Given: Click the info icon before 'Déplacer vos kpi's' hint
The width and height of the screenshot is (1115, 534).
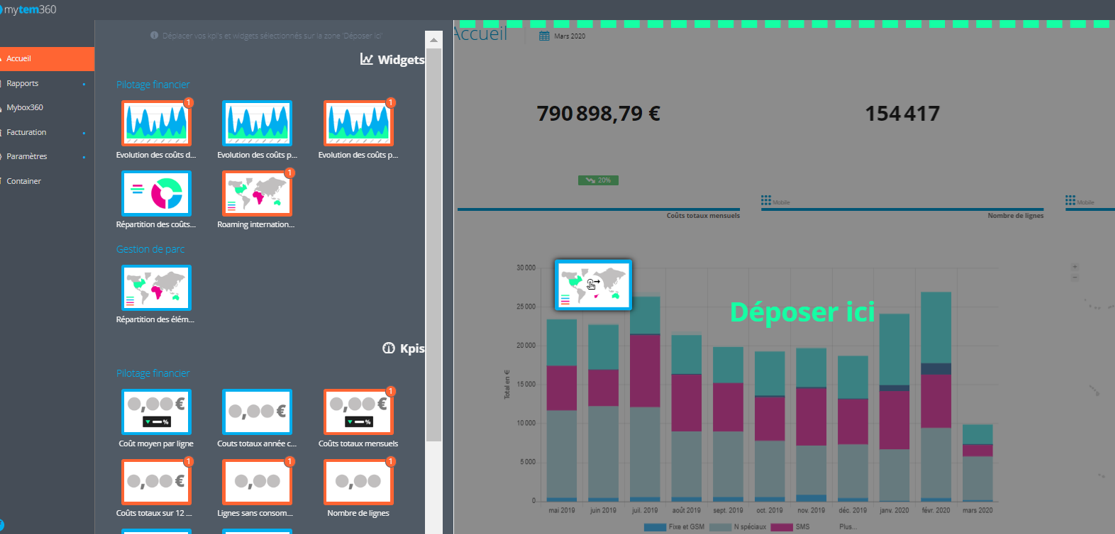Looking at the screenshot, I should click(154, 35).
